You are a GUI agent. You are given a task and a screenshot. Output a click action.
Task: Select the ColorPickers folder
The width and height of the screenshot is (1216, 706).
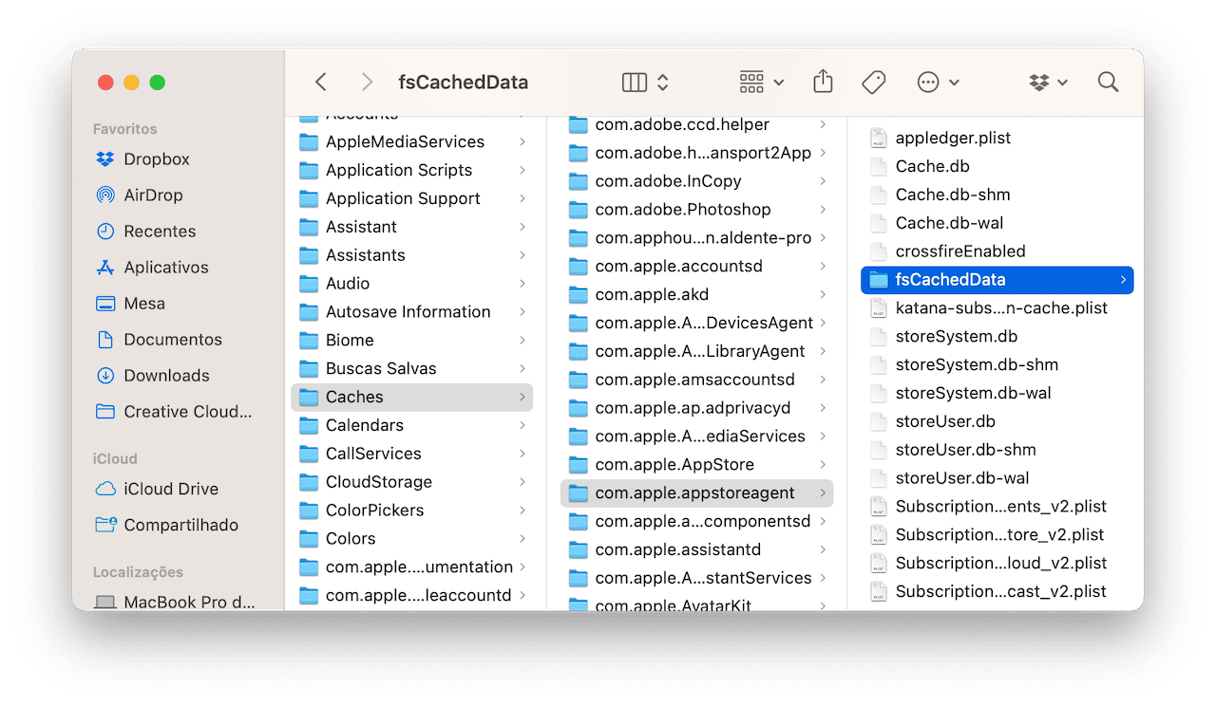point(412,510)
